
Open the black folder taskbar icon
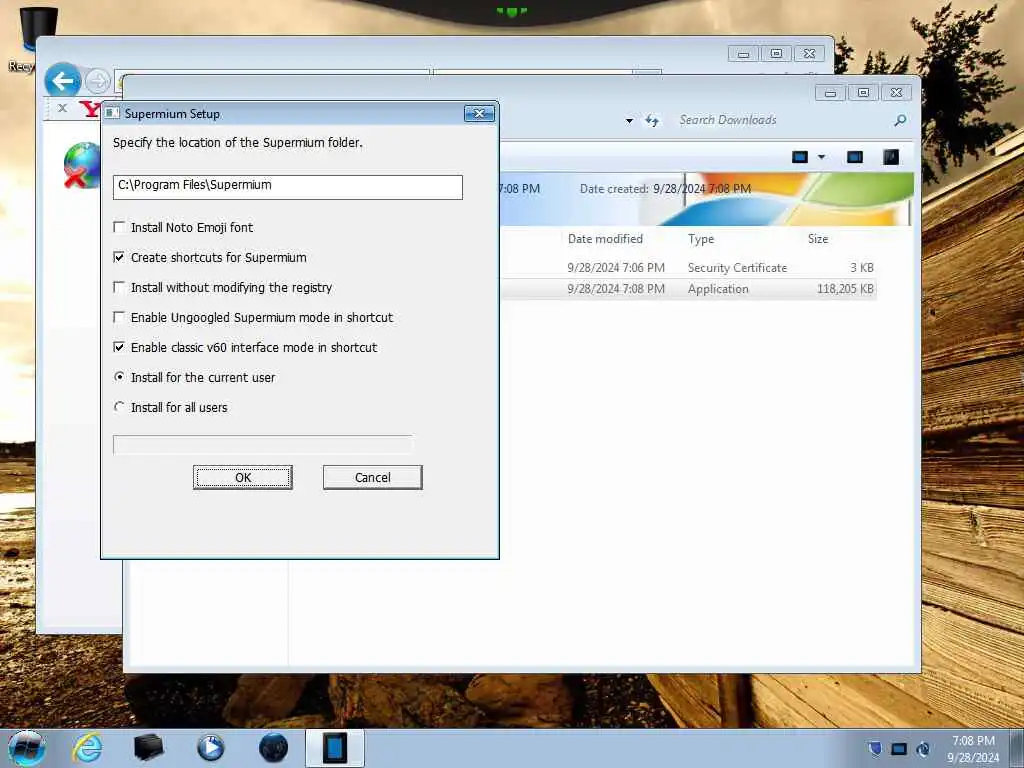click(148, 748)
